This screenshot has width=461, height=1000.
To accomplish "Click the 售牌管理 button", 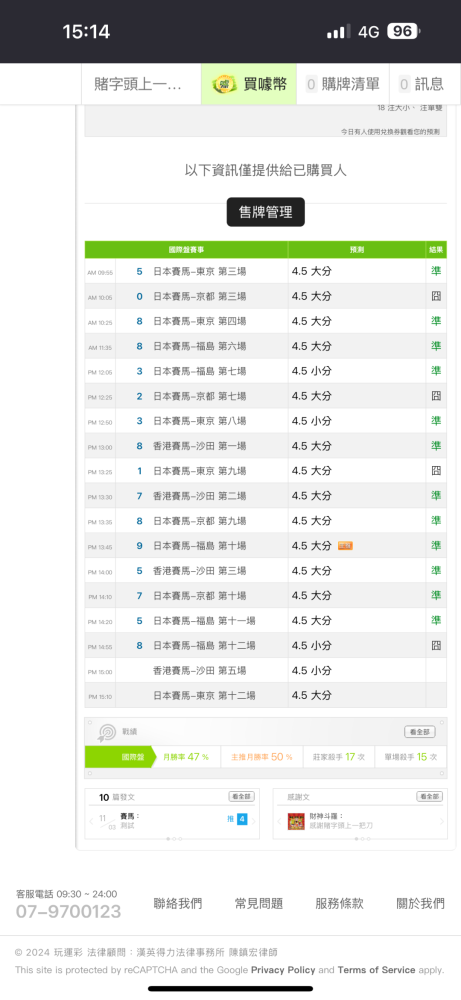I will [265, 212].
